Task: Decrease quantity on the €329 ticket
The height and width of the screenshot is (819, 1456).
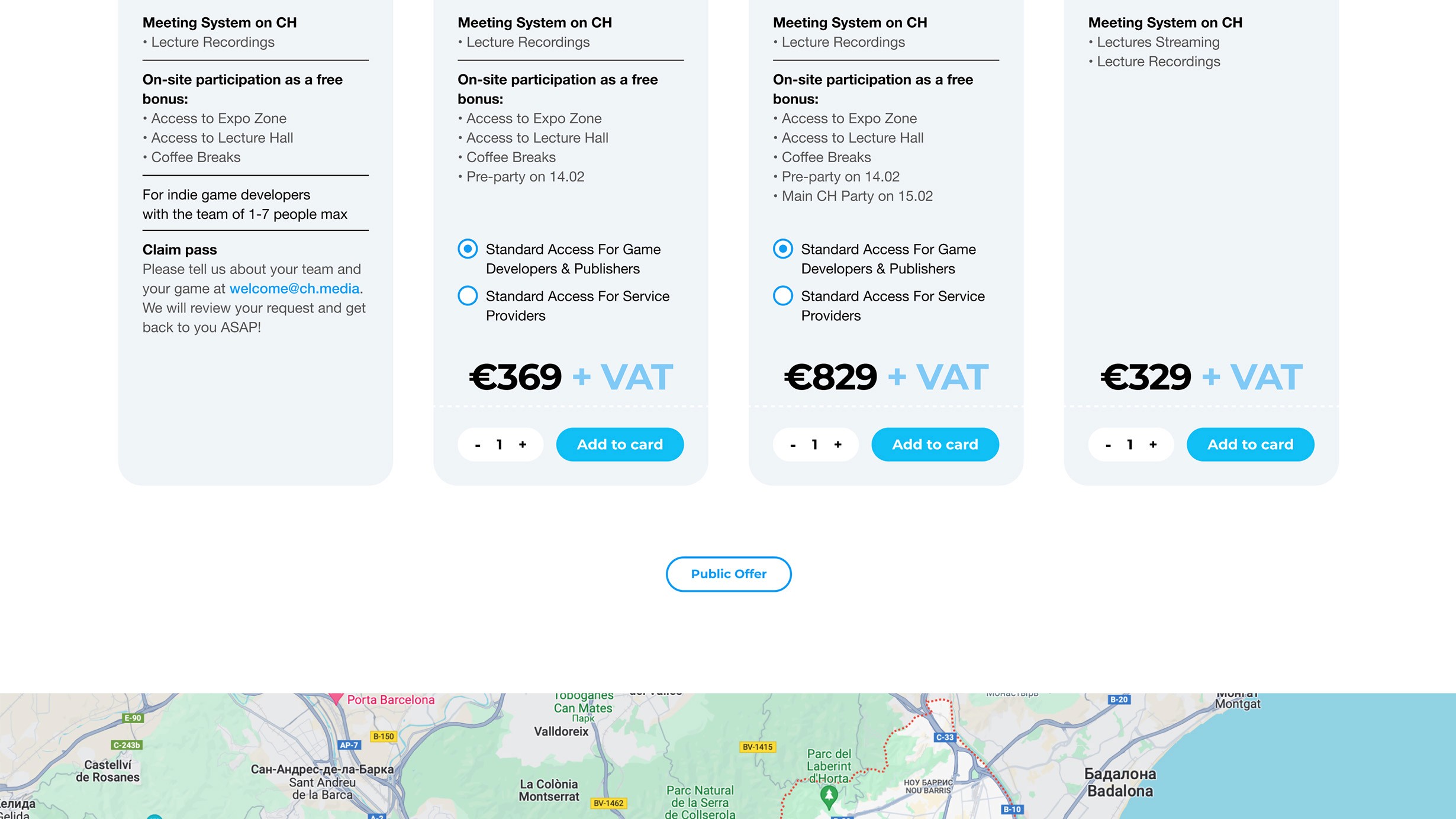Action: (x=1108, y=444)
